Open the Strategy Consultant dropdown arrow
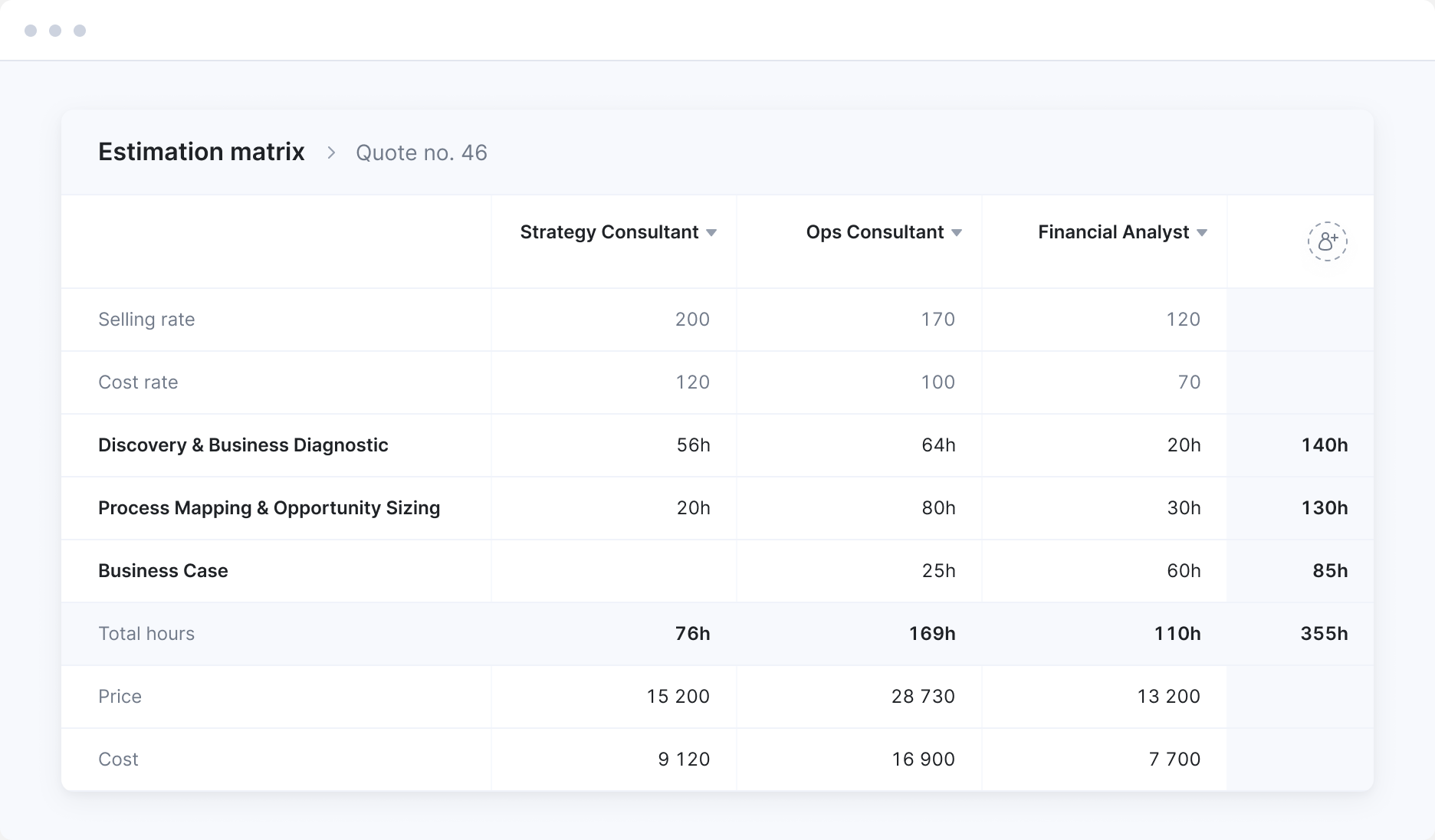 711,233
